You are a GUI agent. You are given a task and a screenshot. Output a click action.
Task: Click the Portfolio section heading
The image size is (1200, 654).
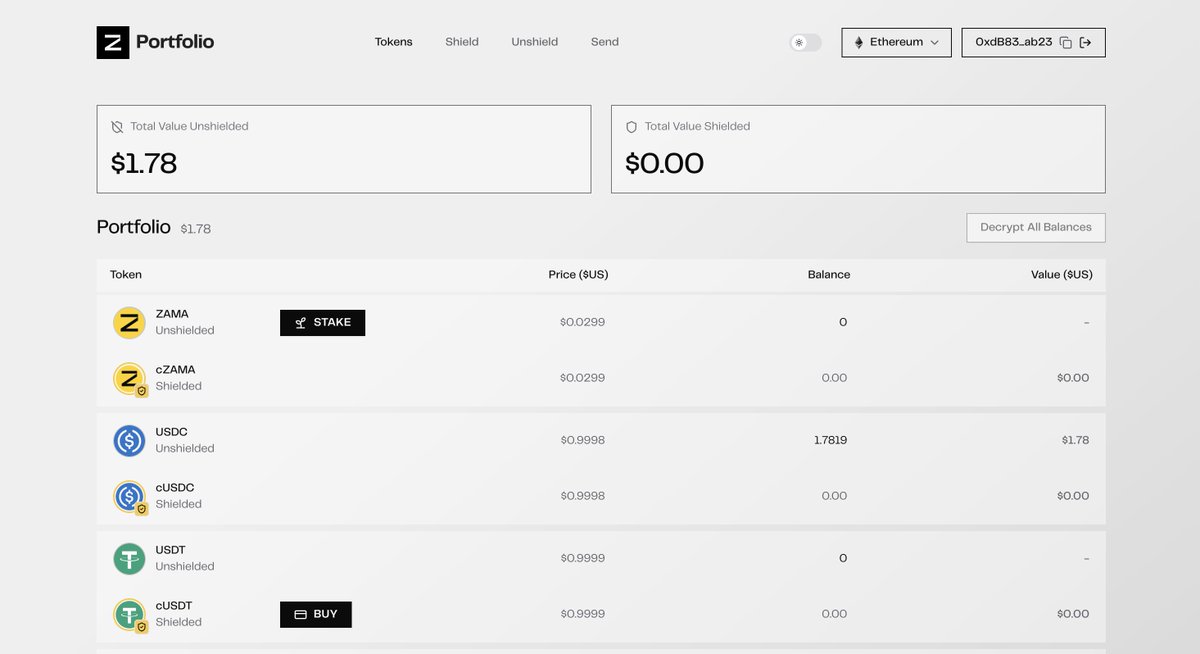(134, 227)
